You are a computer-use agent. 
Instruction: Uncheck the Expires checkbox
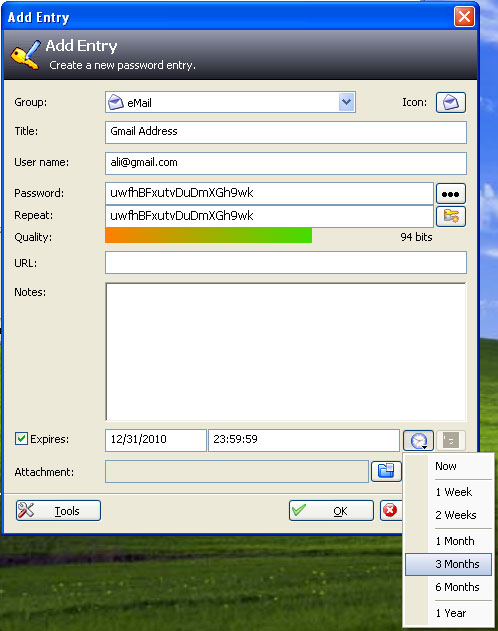pyautogui.click(x=21, y=439)
